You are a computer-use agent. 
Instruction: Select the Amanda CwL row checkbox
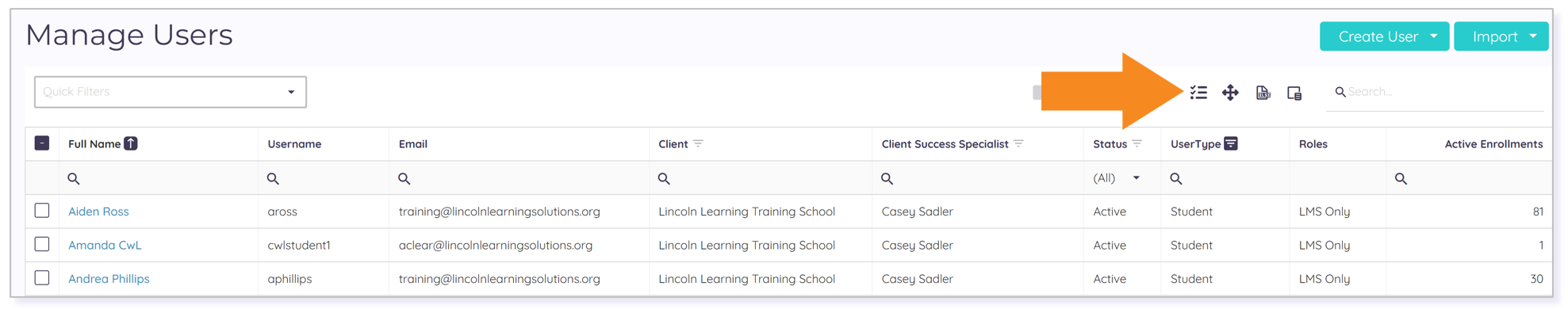click(42, 244)
